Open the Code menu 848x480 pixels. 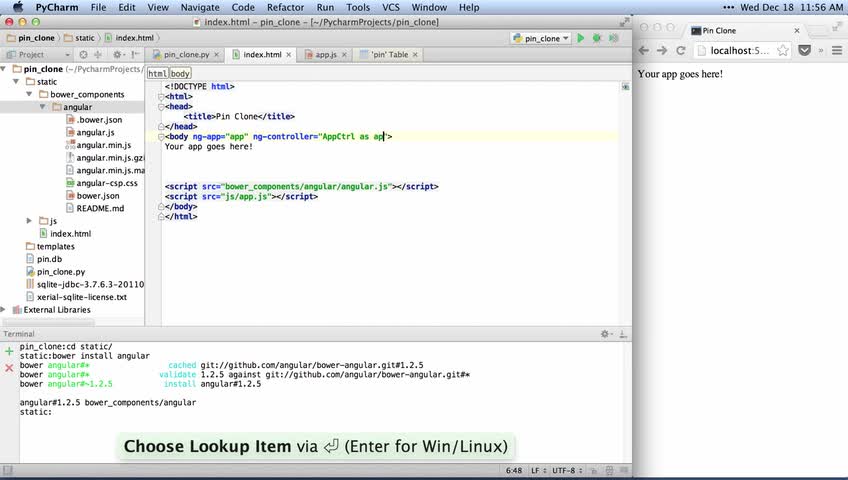pos(243,8)
